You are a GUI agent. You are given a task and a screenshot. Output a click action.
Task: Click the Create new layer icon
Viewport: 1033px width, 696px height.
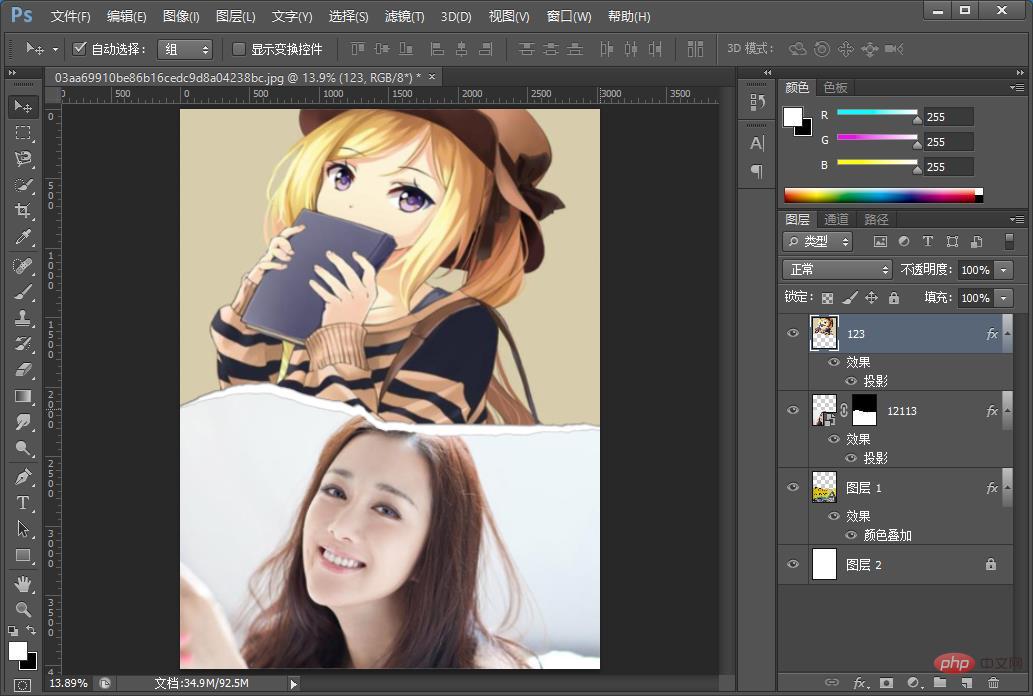pos(966,683)
